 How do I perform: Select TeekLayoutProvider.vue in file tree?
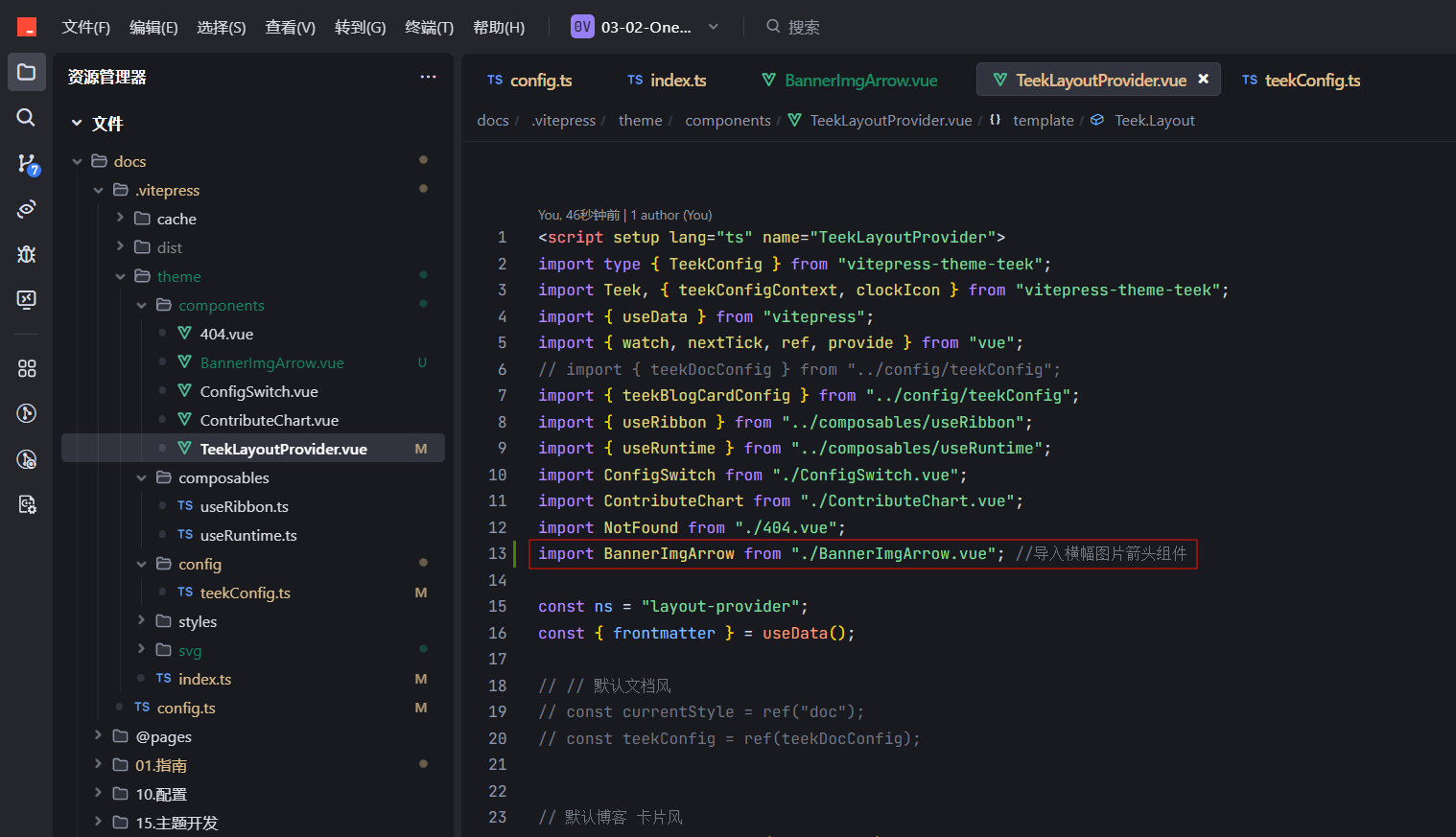point(253,449)
